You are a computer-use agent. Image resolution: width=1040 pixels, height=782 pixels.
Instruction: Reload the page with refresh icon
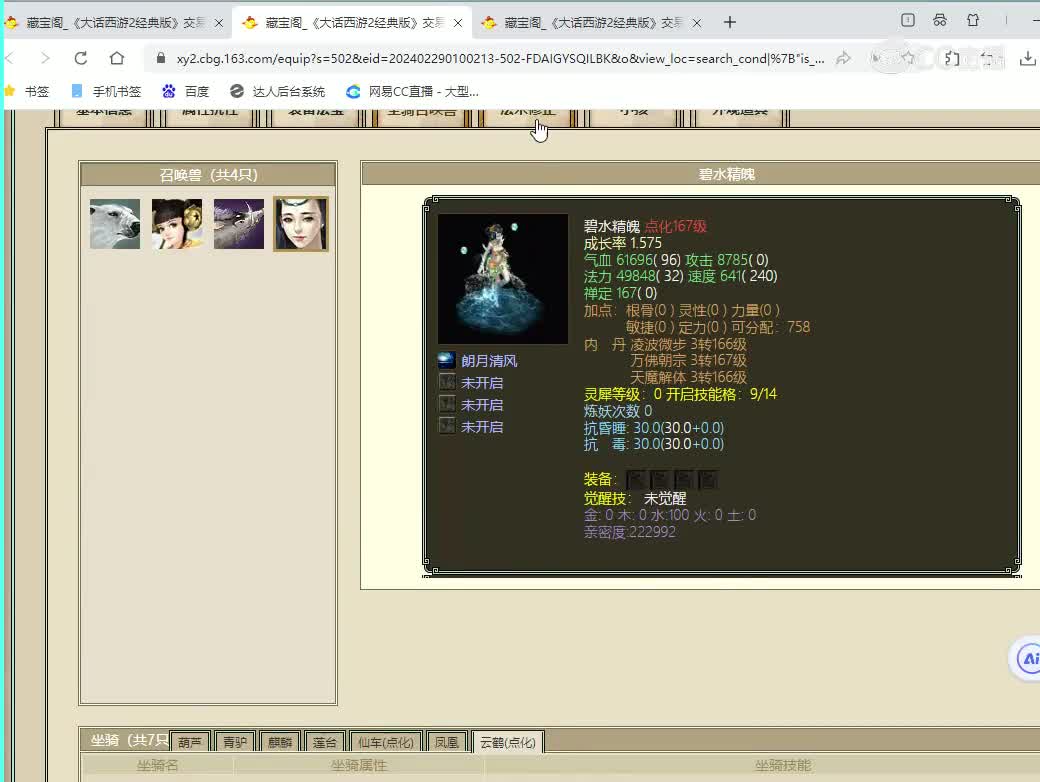[81, 58]
